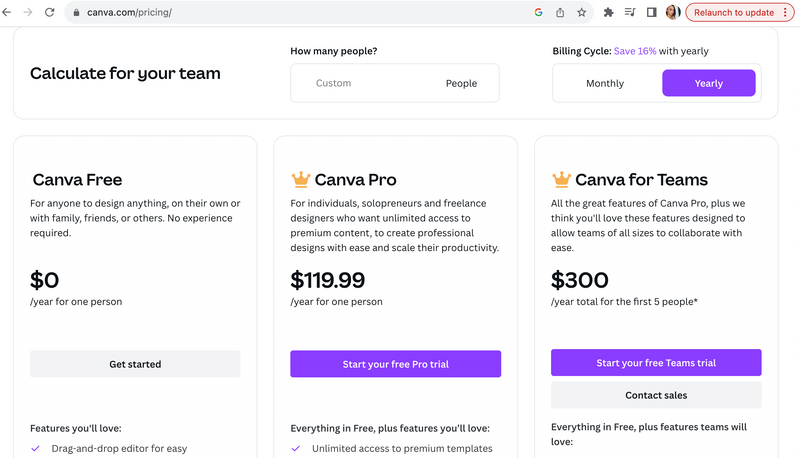Start your free Teams trial
The width and height of the screenshot is (800, 458).
tap(656, 362)
